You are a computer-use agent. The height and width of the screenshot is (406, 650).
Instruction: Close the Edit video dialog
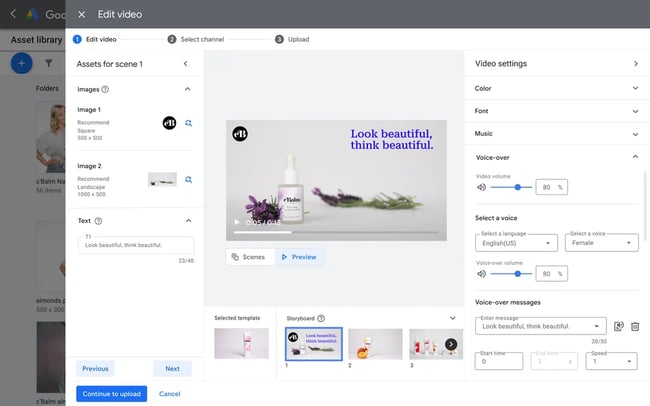82,14
